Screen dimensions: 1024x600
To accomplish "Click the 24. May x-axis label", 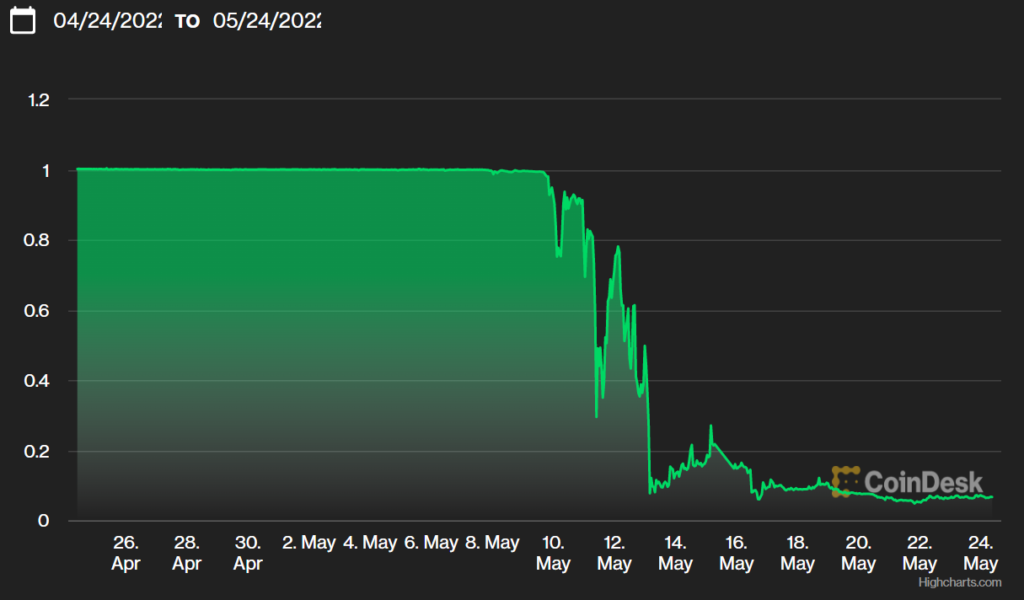I will 981,553.
